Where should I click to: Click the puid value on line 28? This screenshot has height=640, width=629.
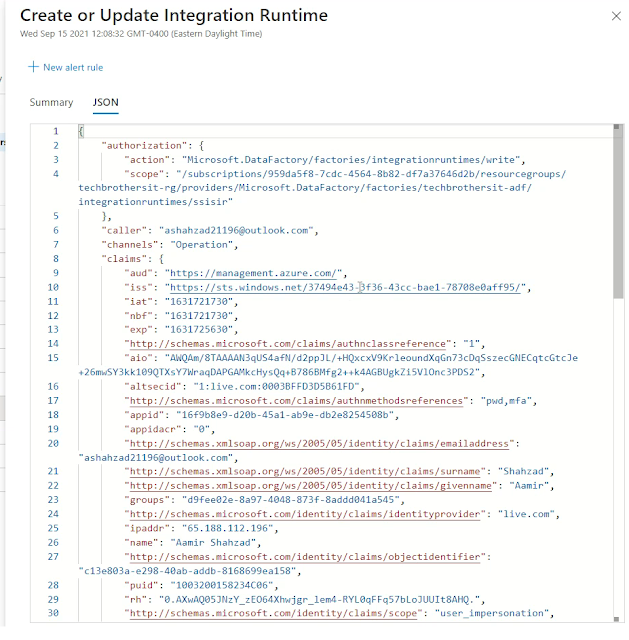point(222,585)
